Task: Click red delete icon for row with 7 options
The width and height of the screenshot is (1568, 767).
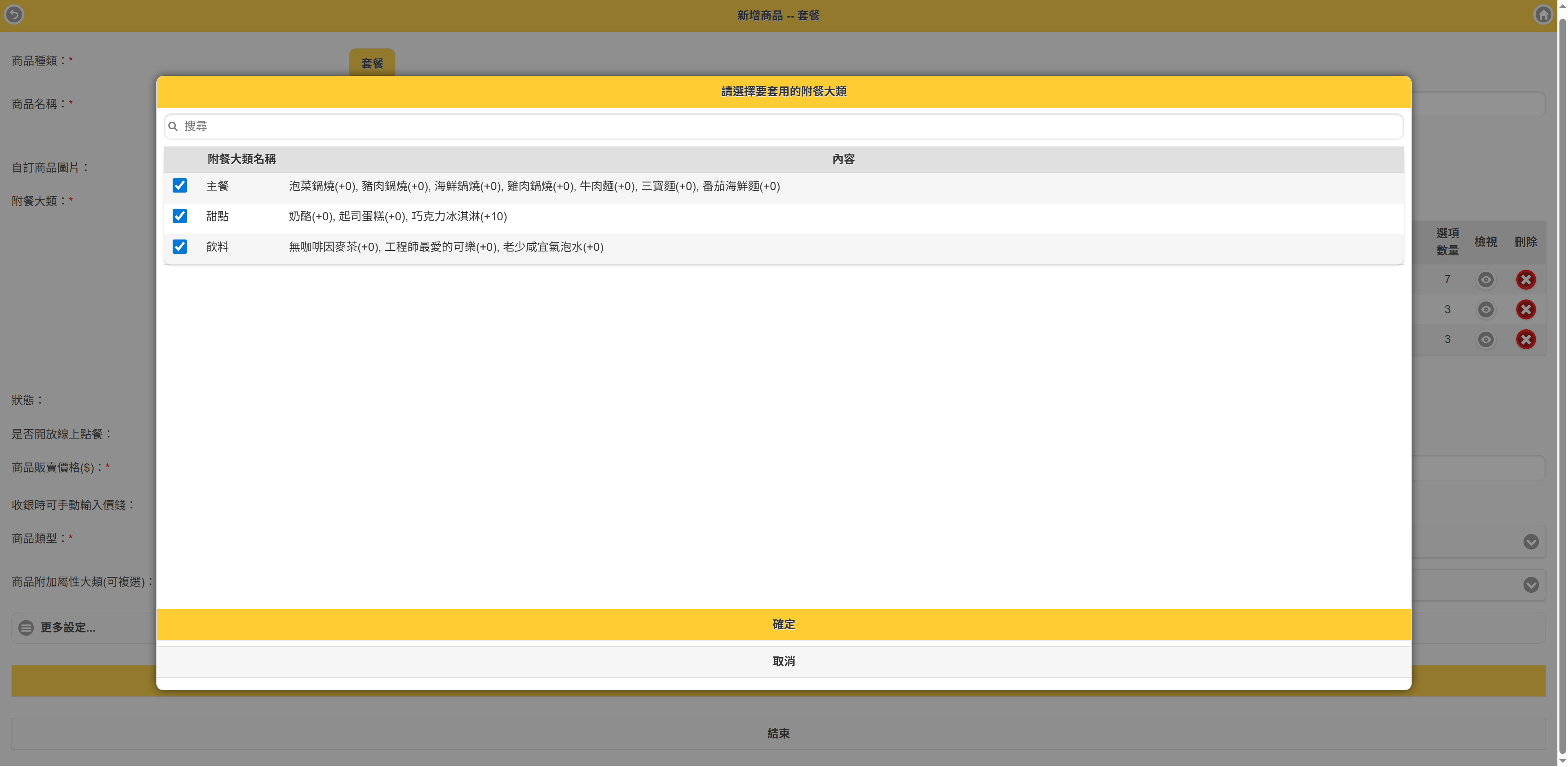Action: [1526, 280]
